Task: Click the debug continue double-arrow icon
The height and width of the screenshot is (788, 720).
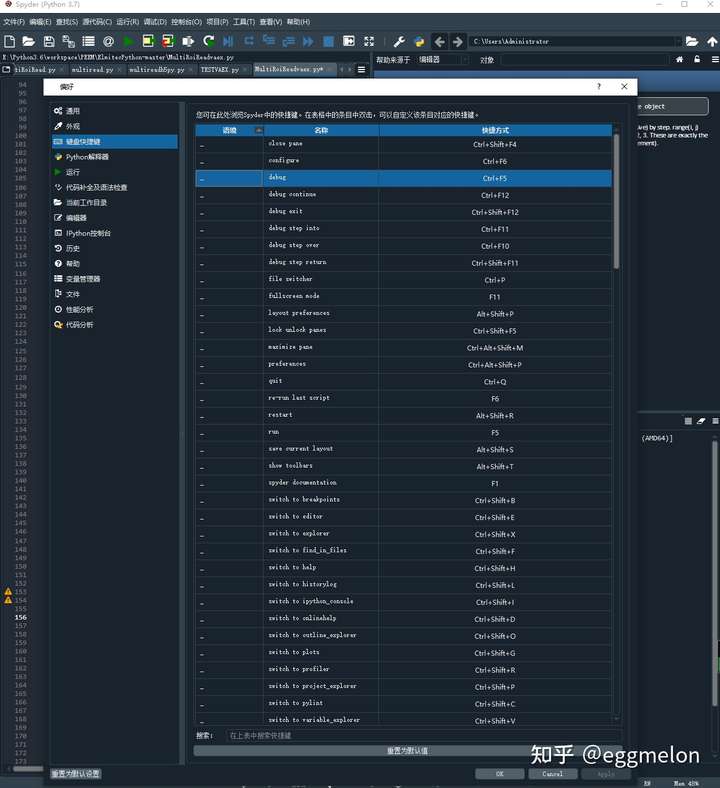Action: pos(308,41)
